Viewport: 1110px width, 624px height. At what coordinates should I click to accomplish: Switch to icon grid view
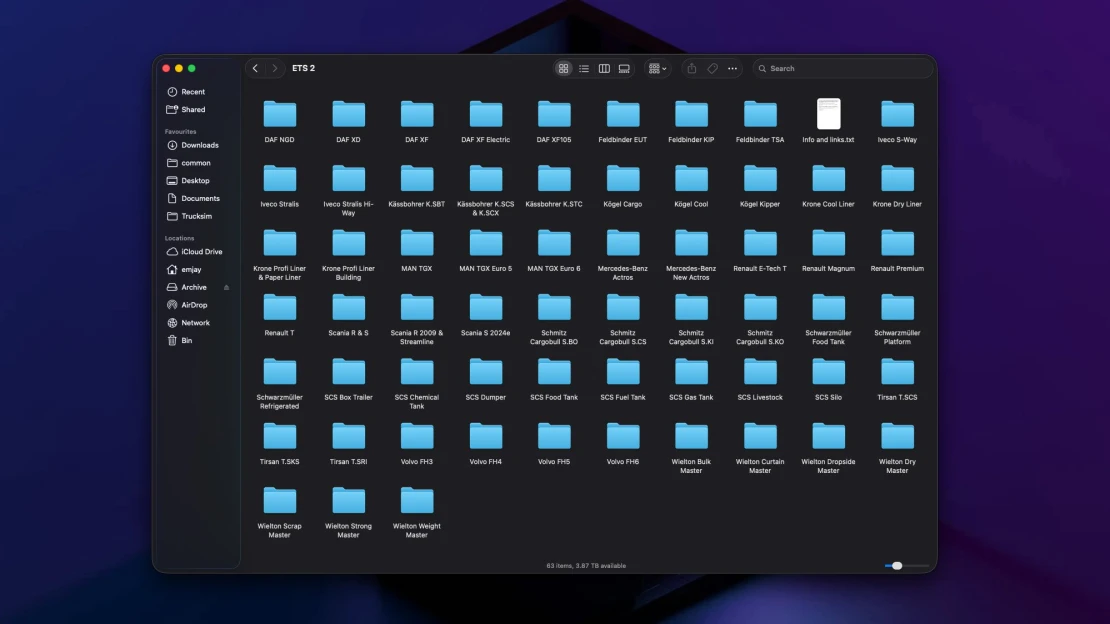point(563,69)
